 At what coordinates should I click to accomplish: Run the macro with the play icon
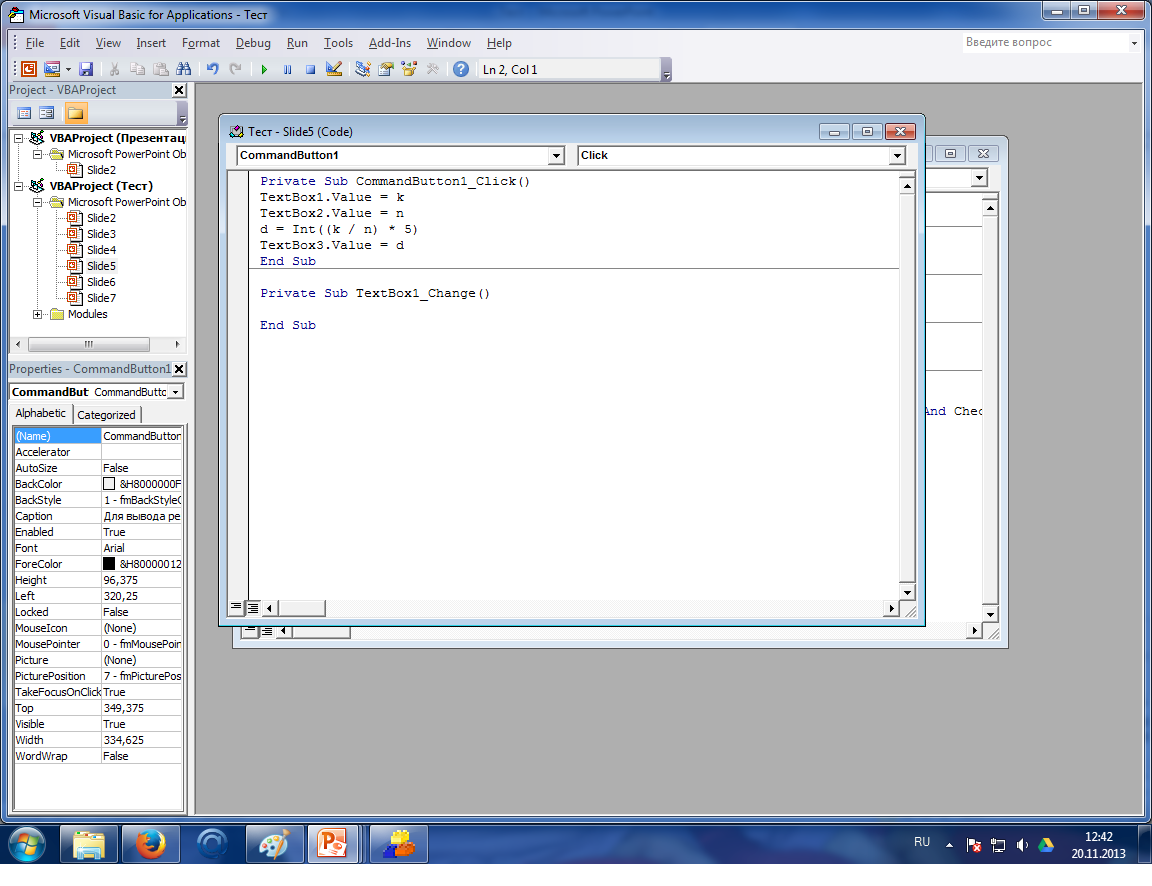264,69
